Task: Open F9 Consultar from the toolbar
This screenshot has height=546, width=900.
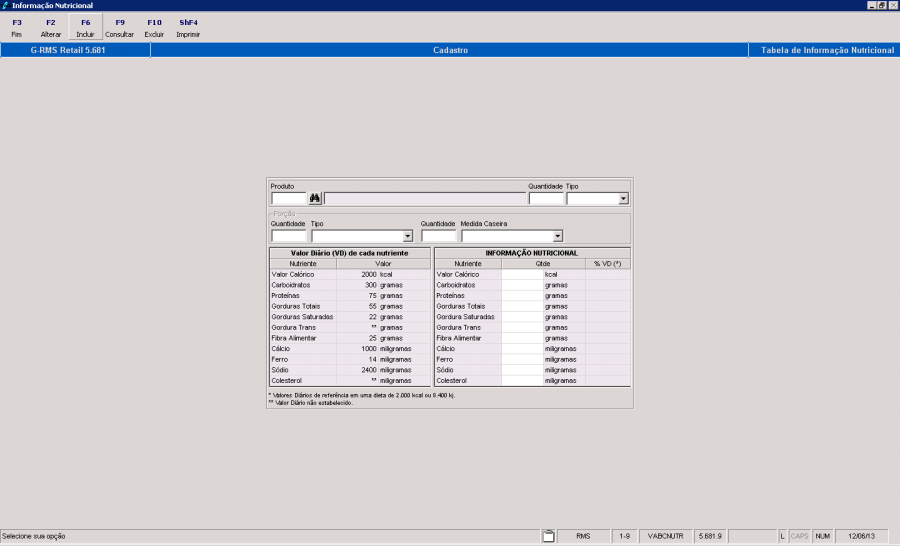Action: click(119, 28)
